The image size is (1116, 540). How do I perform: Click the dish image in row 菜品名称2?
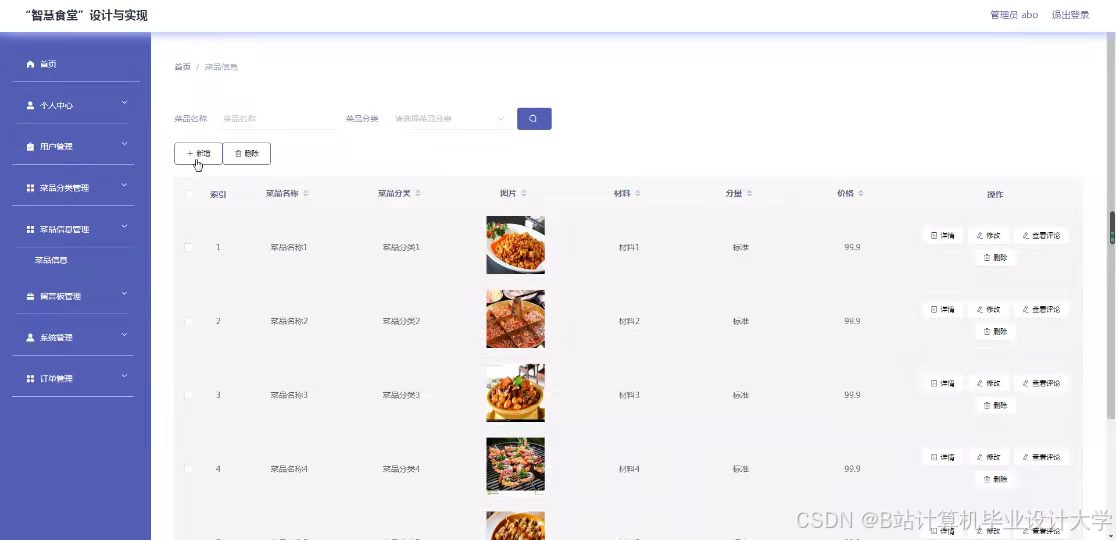pyautogui.click(x=515, y=319)
